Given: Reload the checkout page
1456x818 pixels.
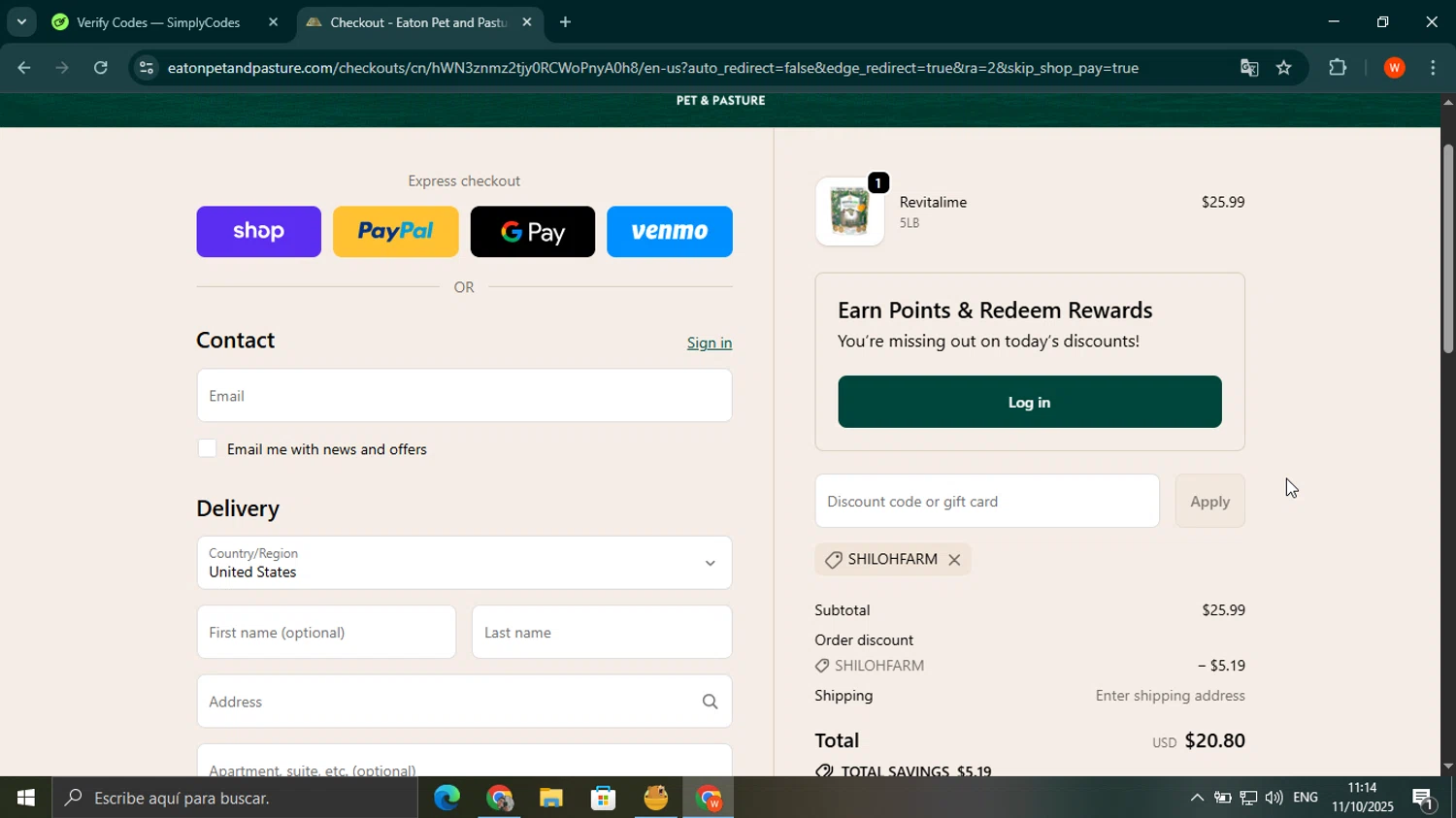Looking at the screenshot, I should (x=101, y=68).
